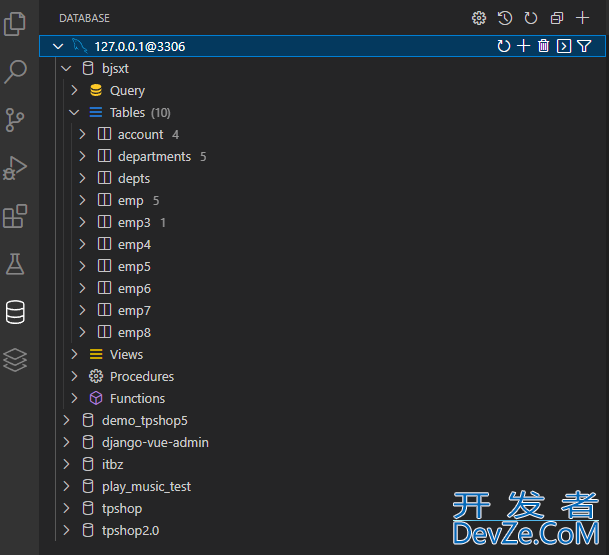Open Source Control view in activity bar

click(x=15, y=120)
